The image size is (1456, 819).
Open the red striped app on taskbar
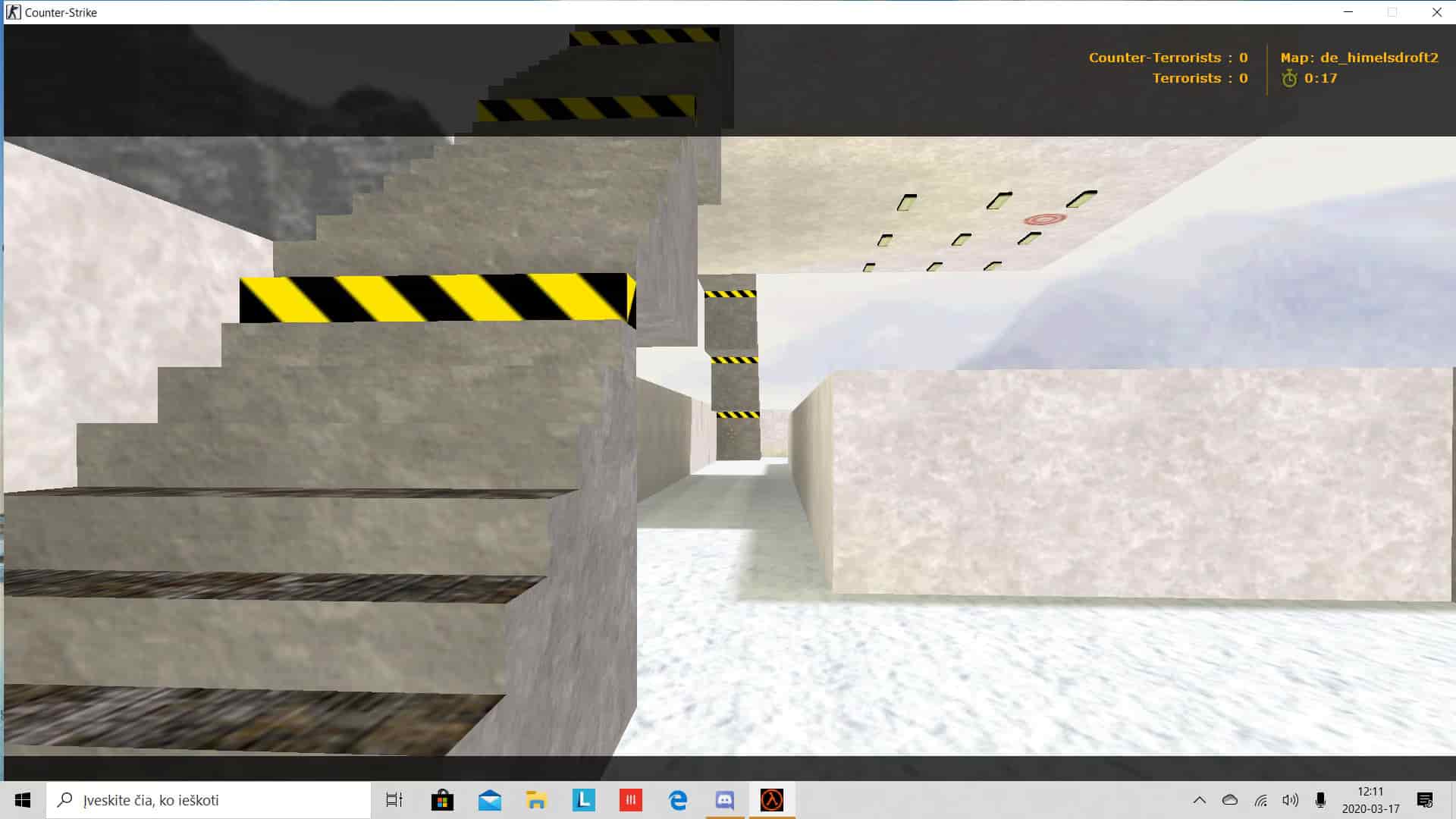click(x=630, y=800)
